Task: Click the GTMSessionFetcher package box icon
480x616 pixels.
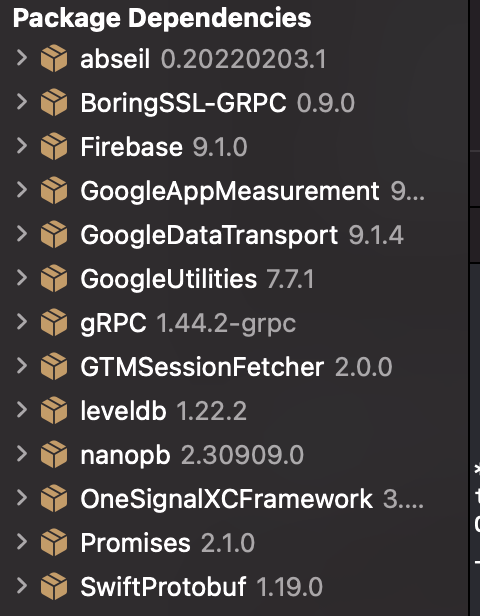Action: click(x=54, y=367)
